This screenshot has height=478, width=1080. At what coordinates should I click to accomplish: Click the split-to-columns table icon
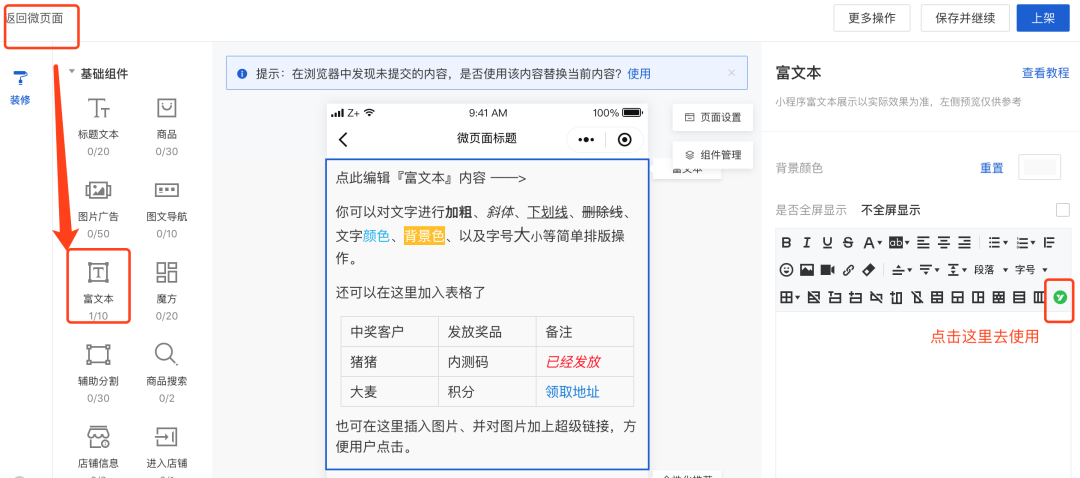pos(1039,298)
